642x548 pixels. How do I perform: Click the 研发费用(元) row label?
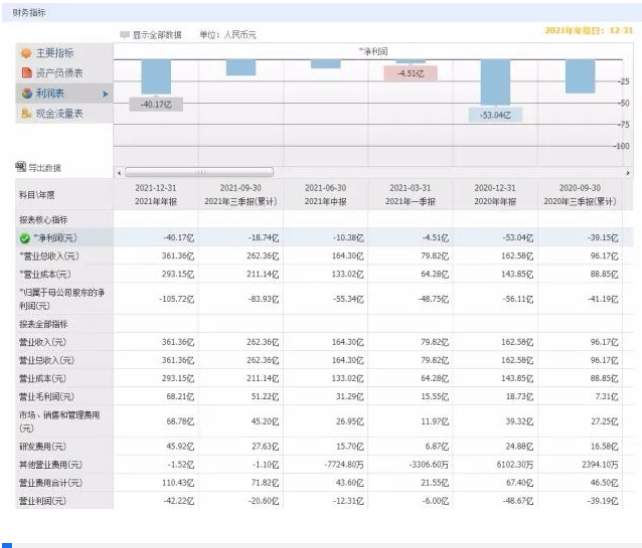45,445
